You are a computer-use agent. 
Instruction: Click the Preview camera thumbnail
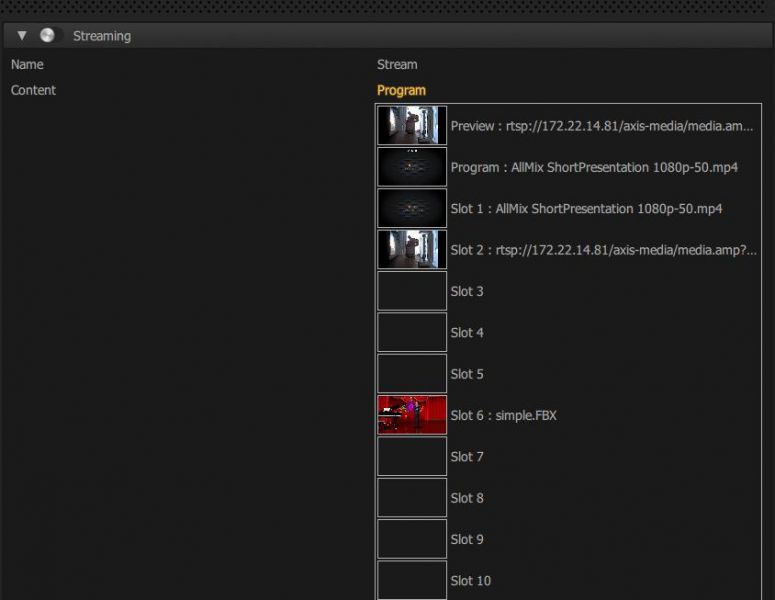click(412, 126)
